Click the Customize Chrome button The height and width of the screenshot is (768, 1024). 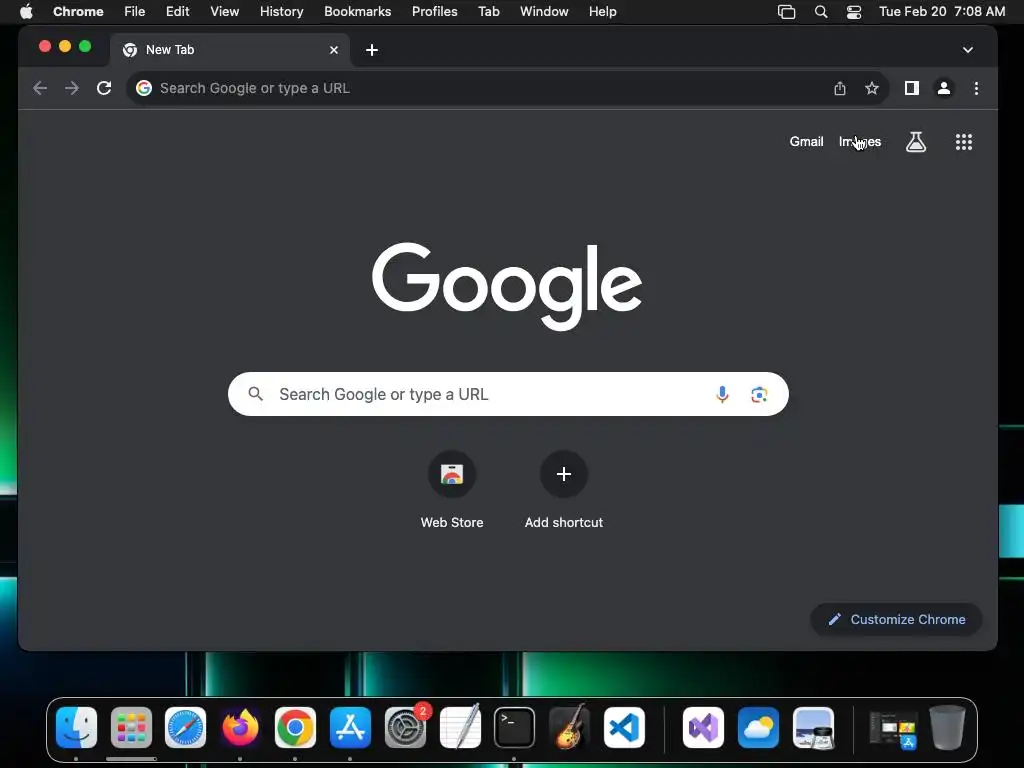896,620
